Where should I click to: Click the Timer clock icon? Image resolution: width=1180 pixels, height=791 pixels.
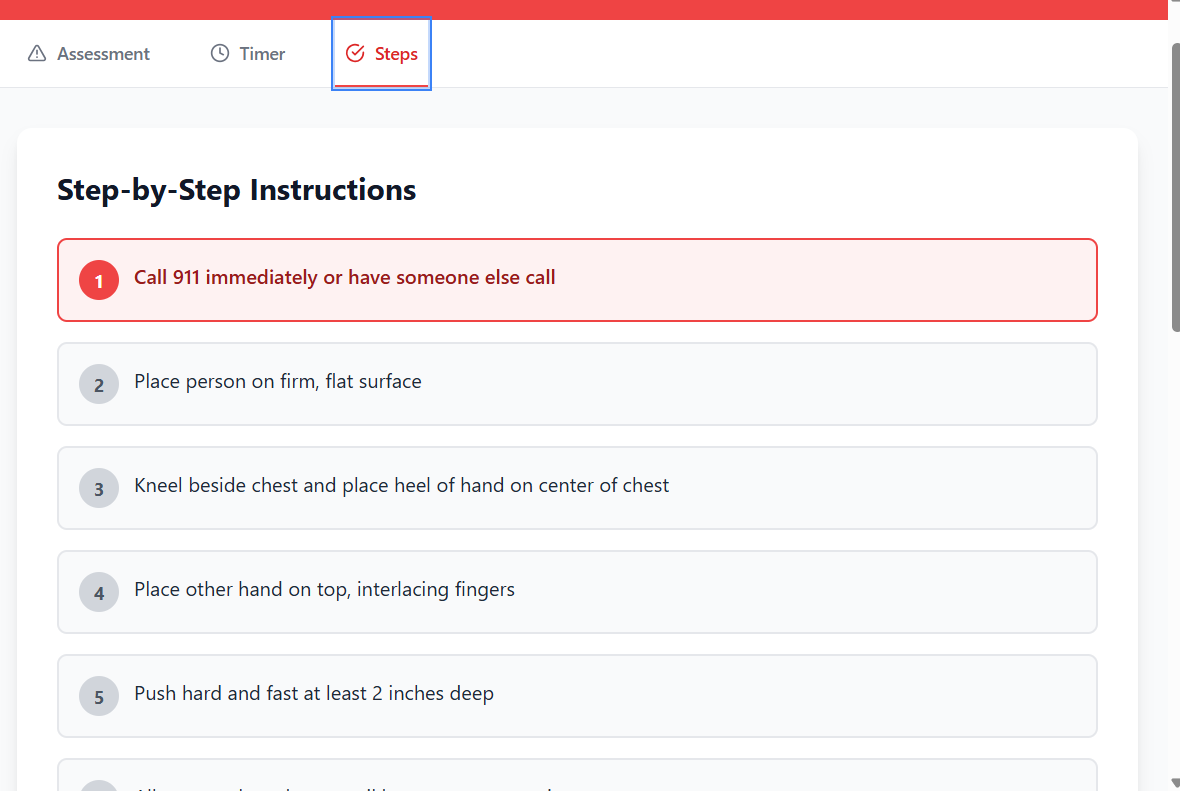(x=220, y=53)
